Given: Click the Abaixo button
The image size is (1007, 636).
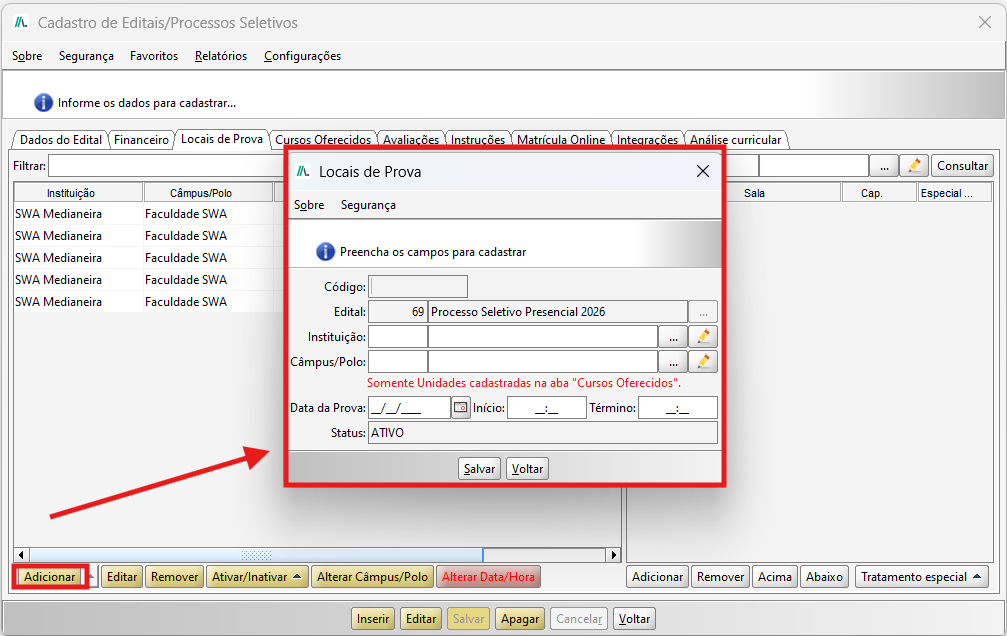Looking at the screenshot, I should [825, 577].
